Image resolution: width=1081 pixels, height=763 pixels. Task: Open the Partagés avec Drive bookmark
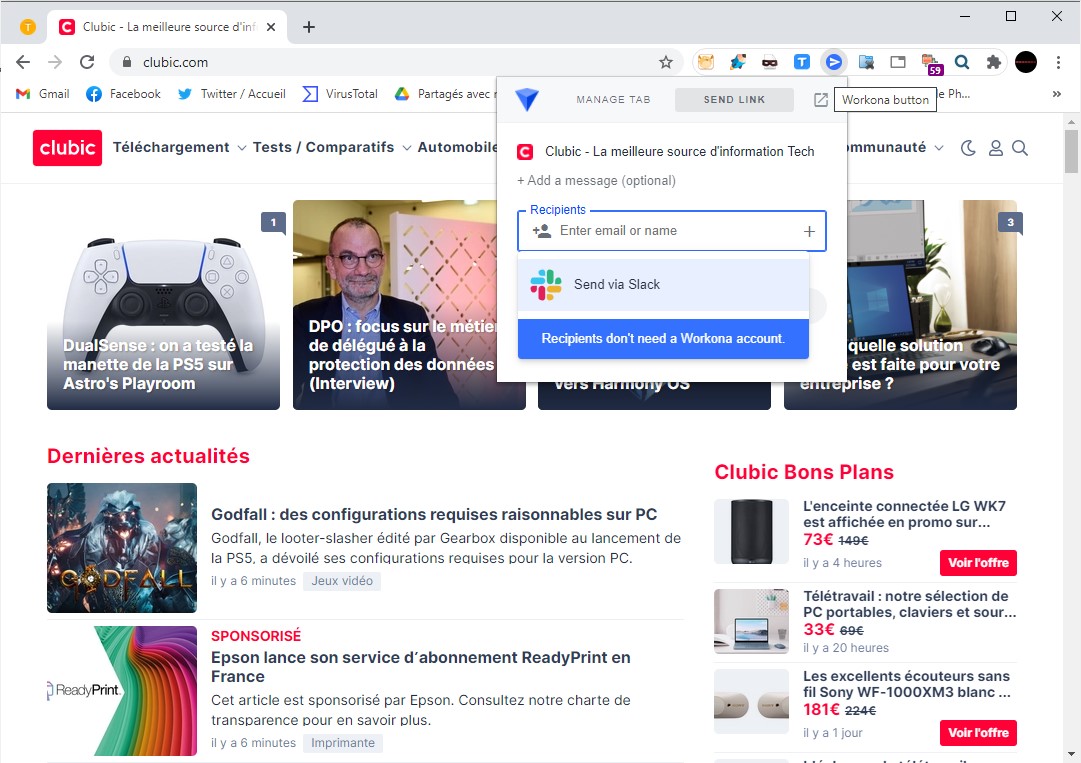(x=445, y=94)
